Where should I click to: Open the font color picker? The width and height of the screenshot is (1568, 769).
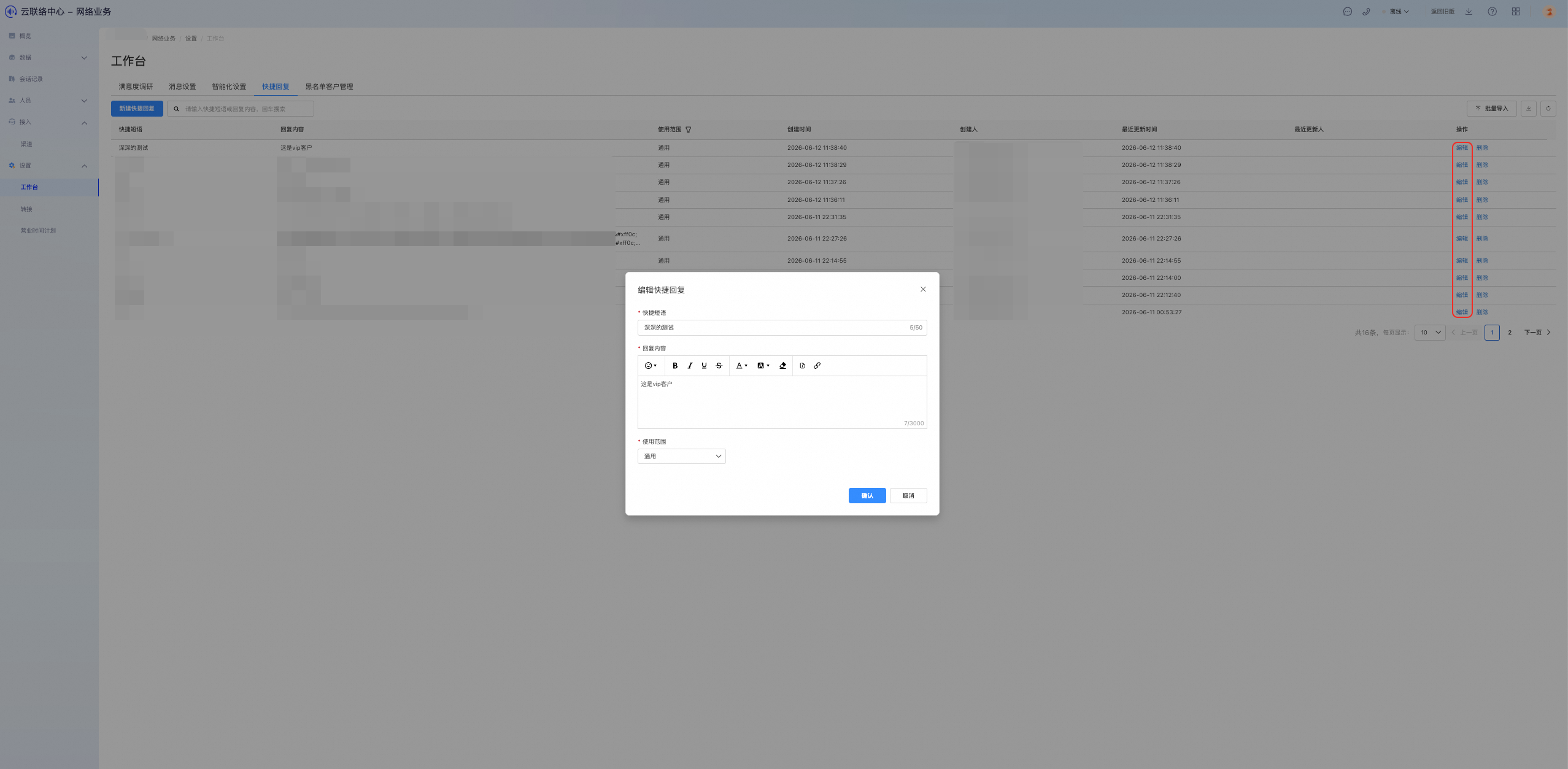click(741, 366)
